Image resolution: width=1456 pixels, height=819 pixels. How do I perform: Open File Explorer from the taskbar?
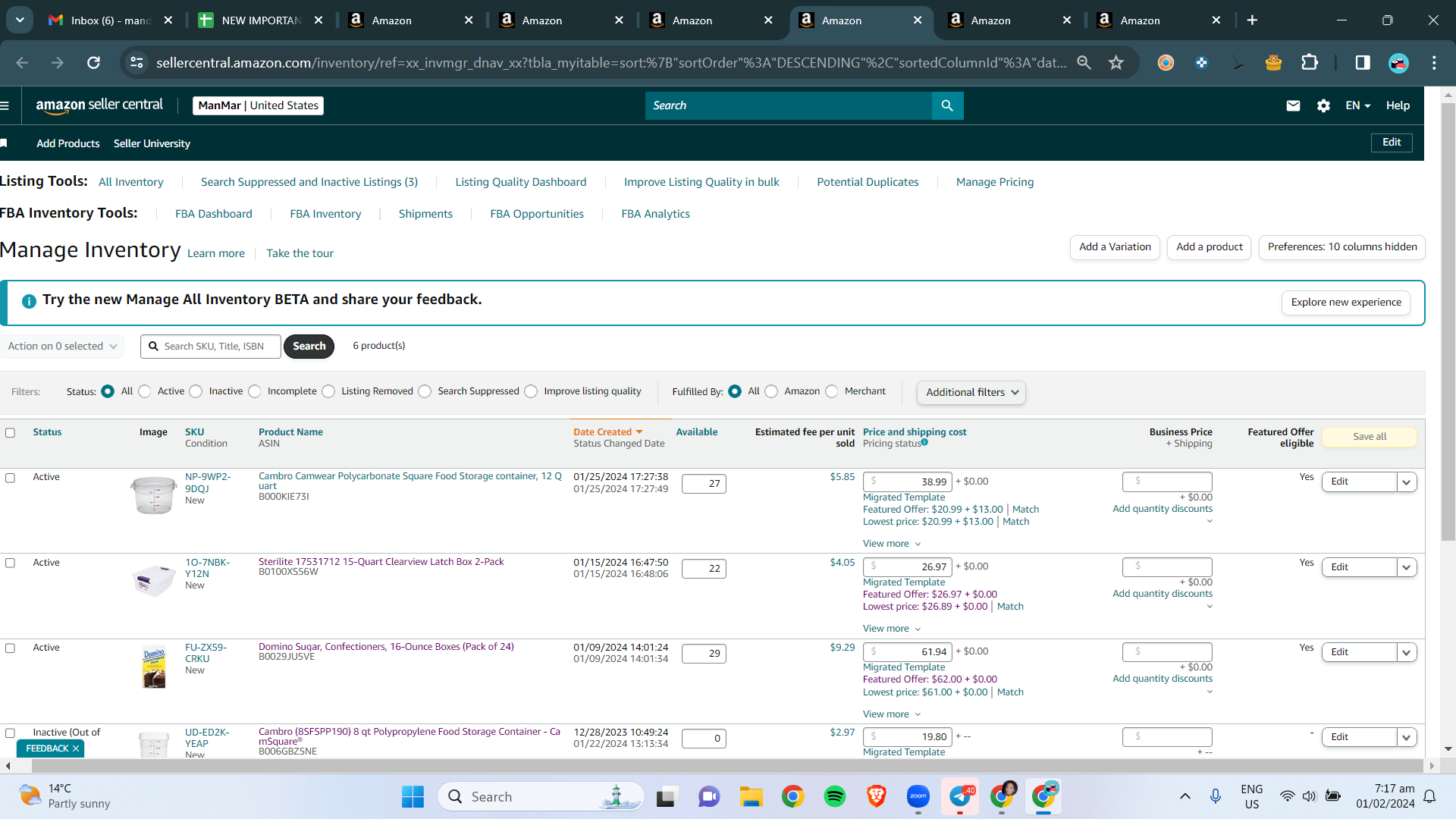751,796
